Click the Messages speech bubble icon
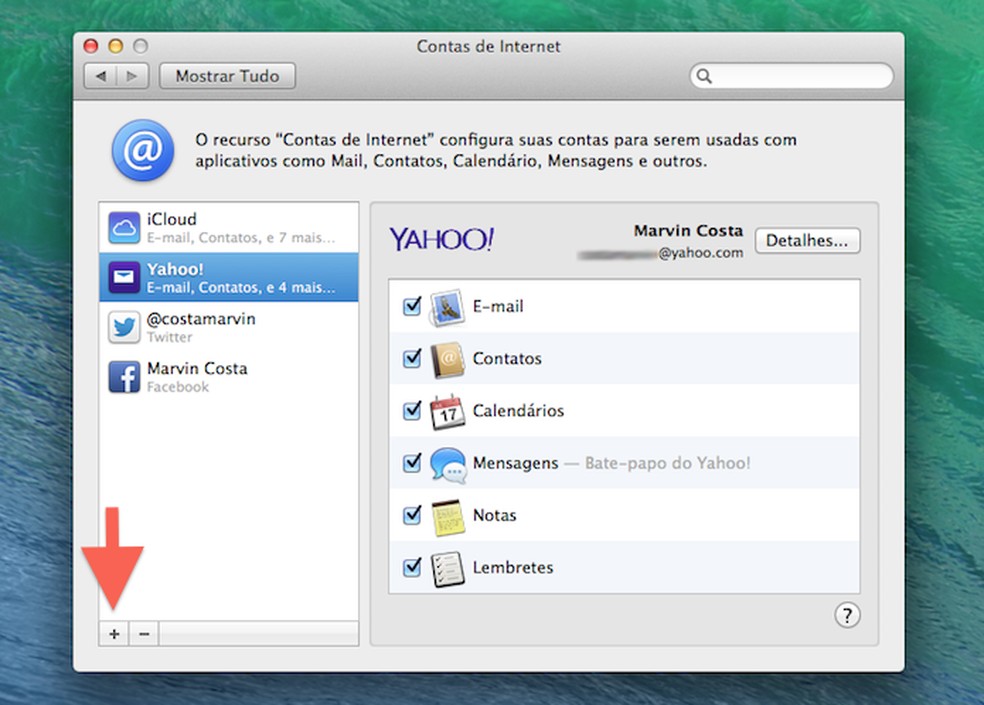Image resolution: width=984 pixels, height=705 pixels. 449,462
